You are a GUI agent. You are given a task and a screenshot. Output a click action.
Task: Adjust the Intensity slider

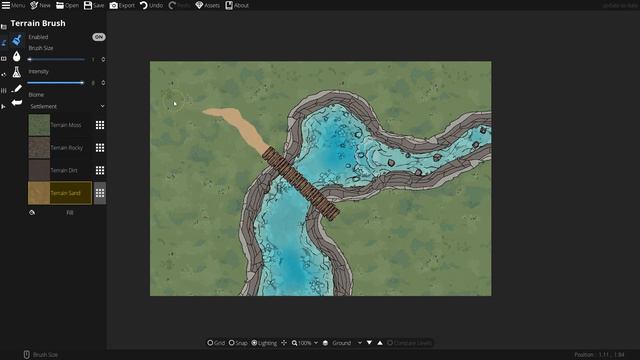(56, 83)
